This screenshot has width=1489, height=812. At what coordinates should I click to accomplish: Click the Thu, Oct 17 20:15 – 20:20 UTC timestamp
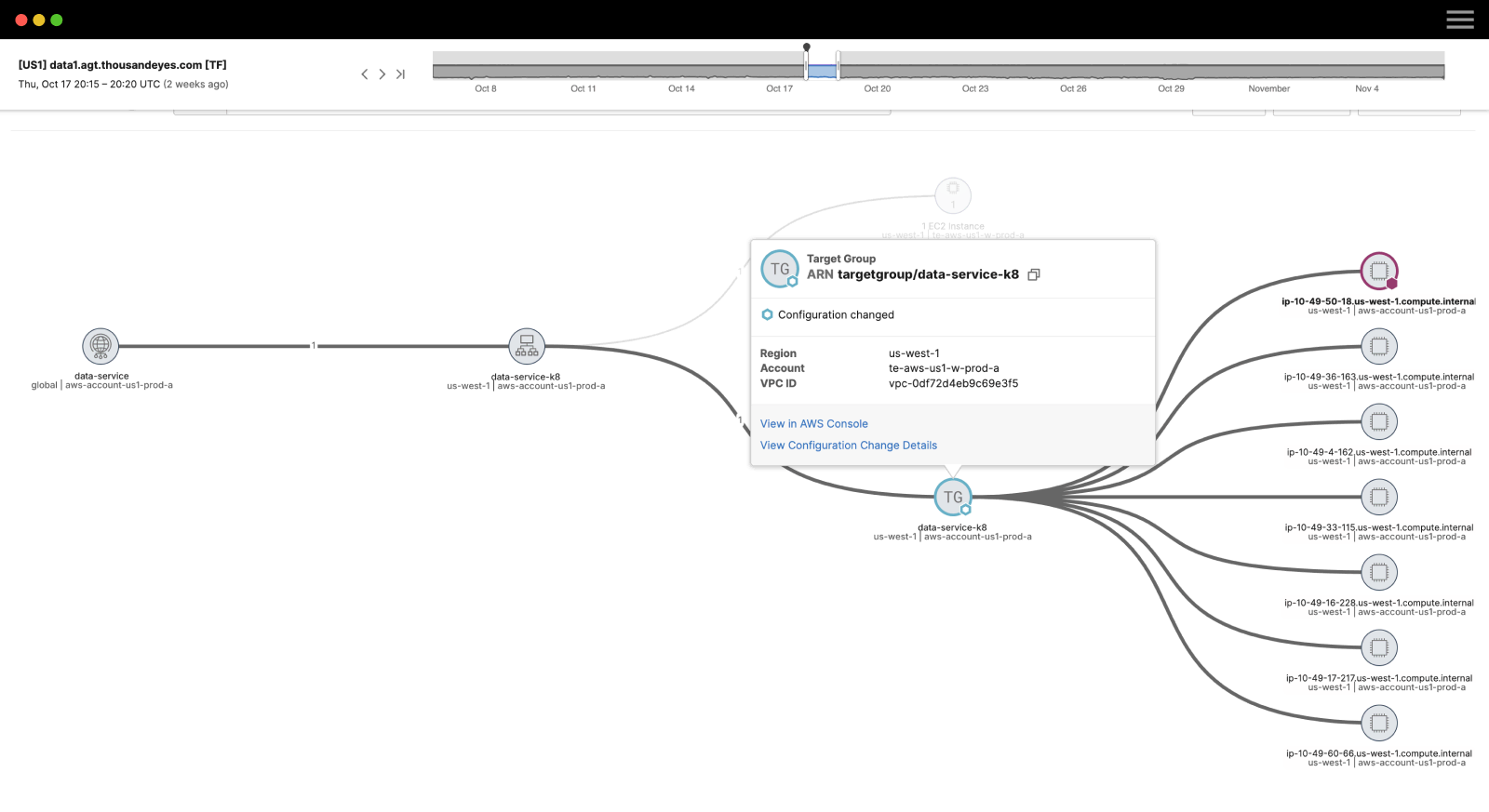[x=89, y=84]
